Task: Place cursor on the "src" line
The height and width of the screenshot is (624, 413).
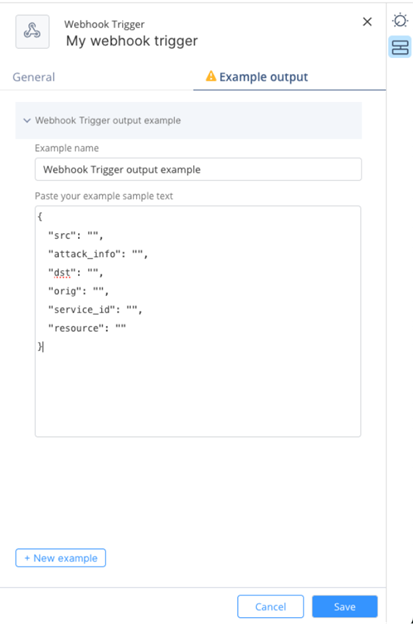Action: [76, 236]
